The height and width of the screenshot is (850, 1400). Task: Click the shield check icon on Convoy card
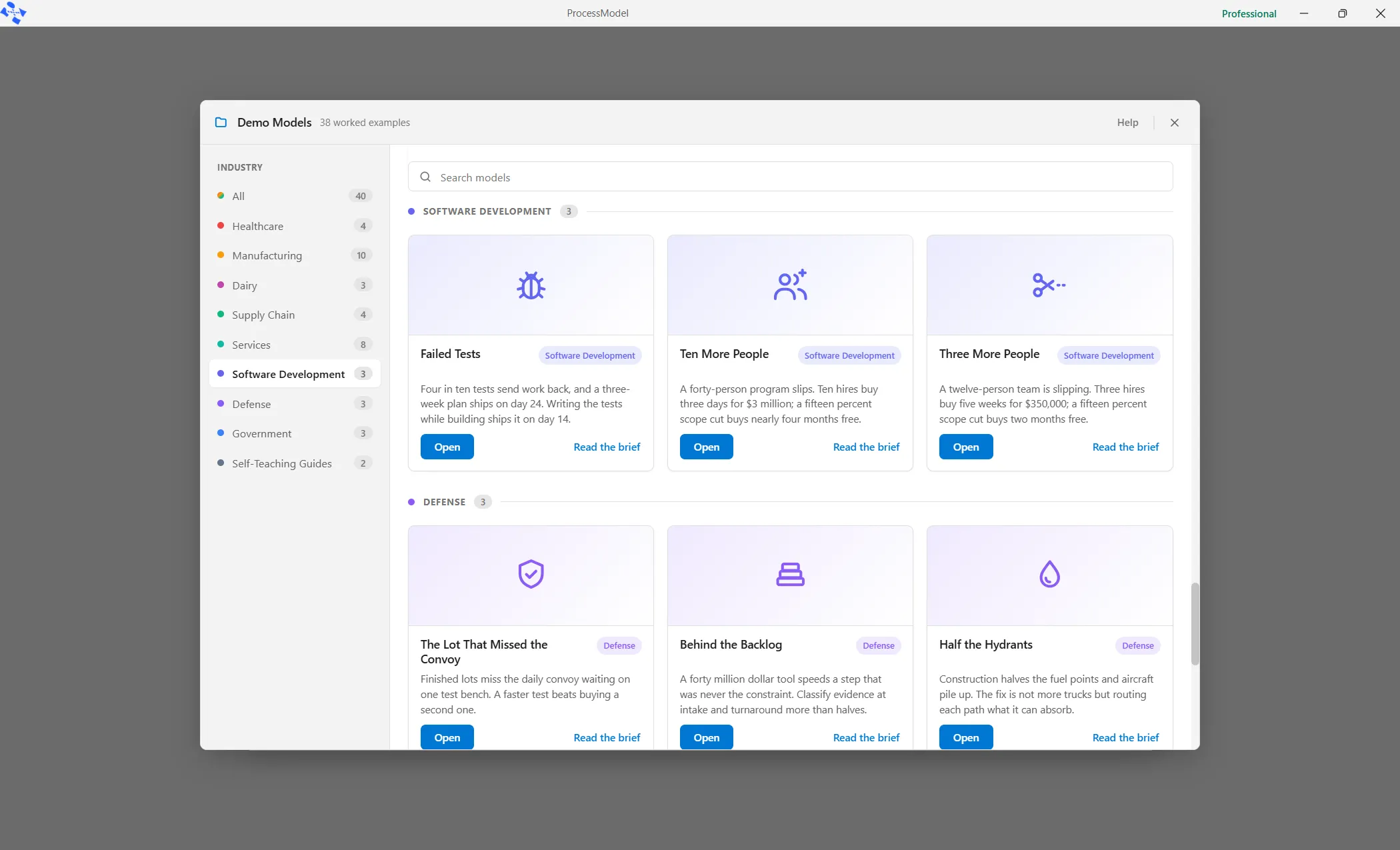point(531,574)
